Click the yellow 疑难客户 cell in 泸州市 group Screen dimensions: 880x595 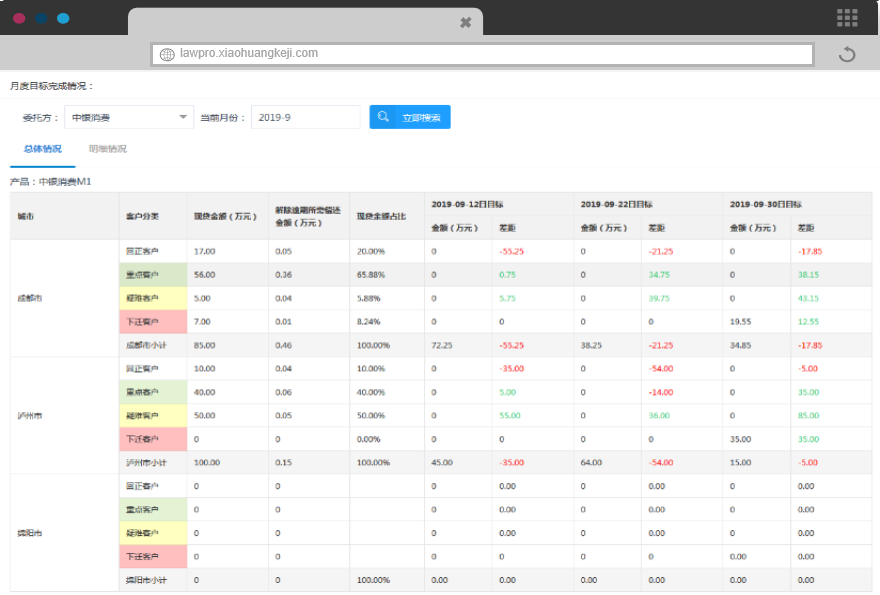153,416
